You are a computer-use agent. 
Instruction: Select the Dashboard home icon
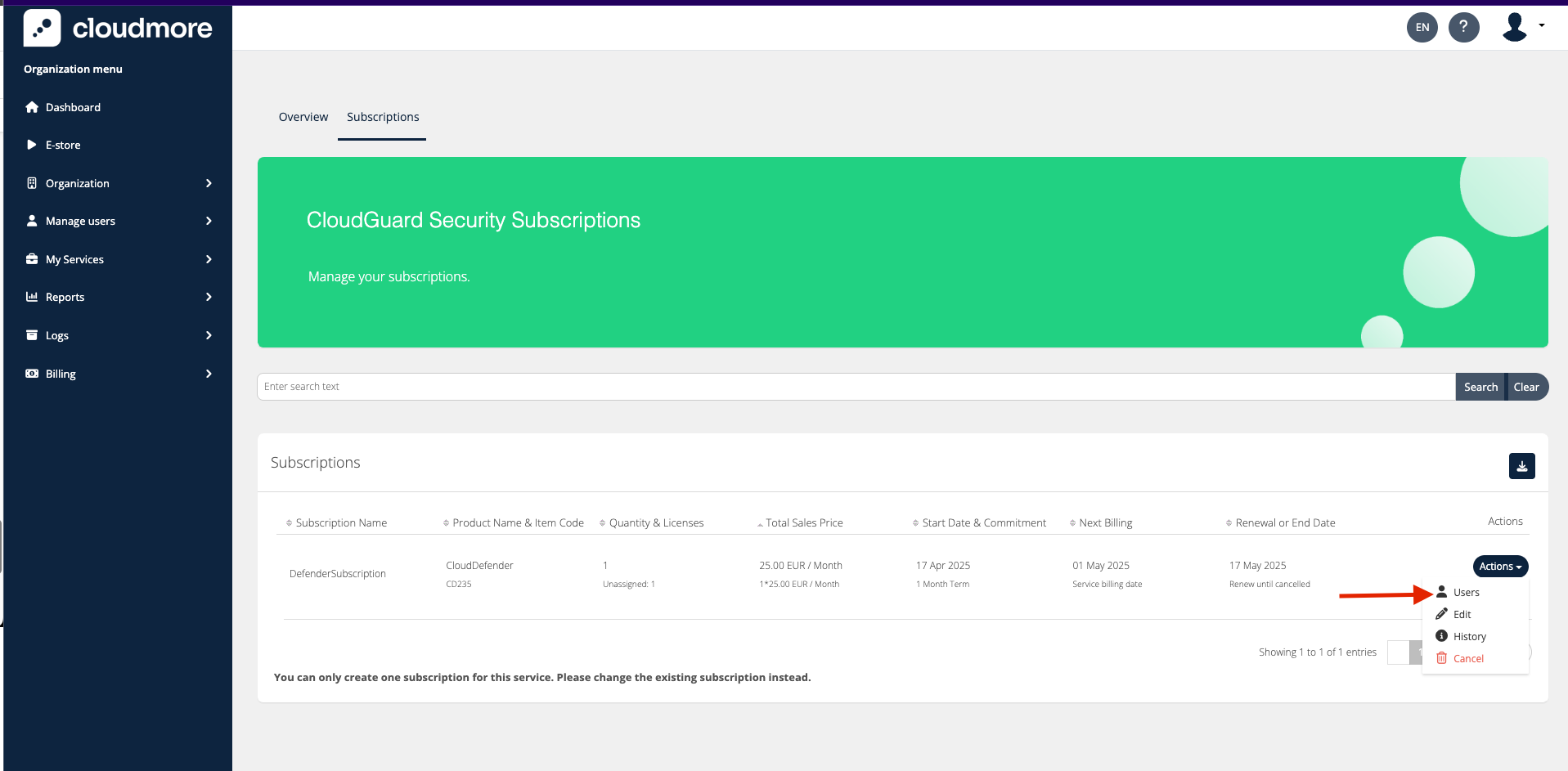pyautogui.click(x=31, y=106)
